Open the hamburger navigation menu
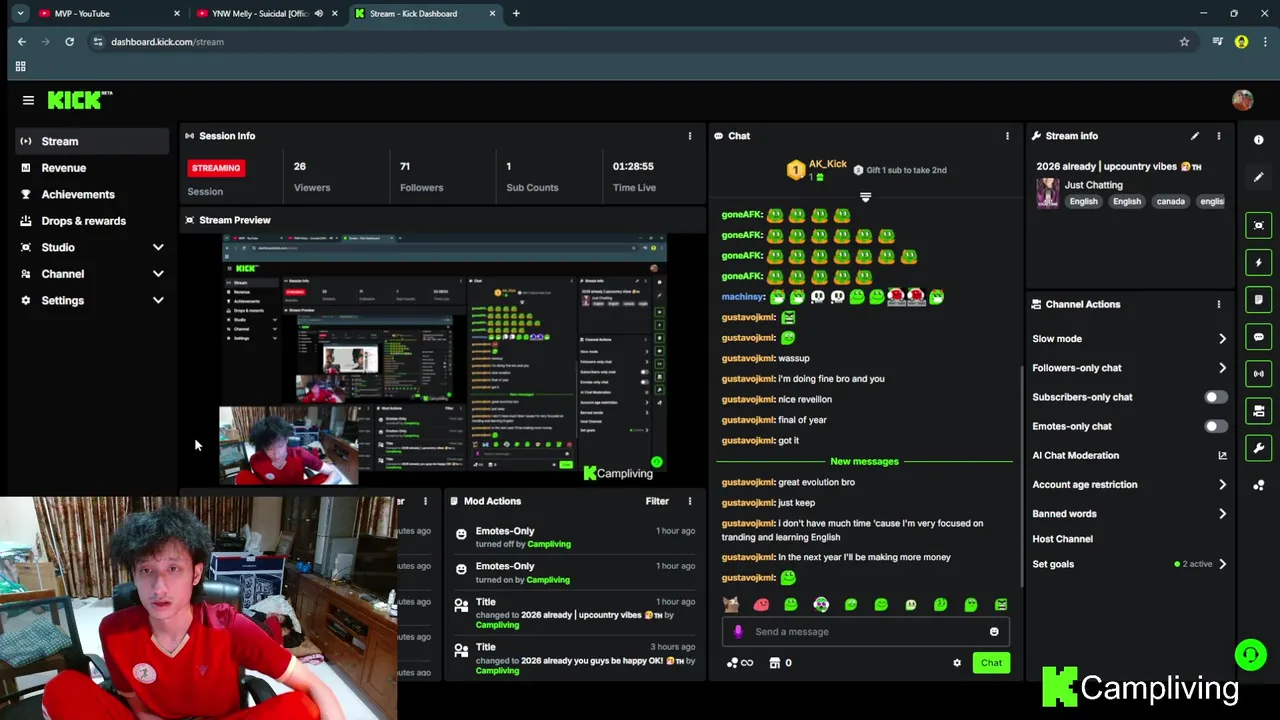Viewport: 1280px width, 720px height. 28,100
